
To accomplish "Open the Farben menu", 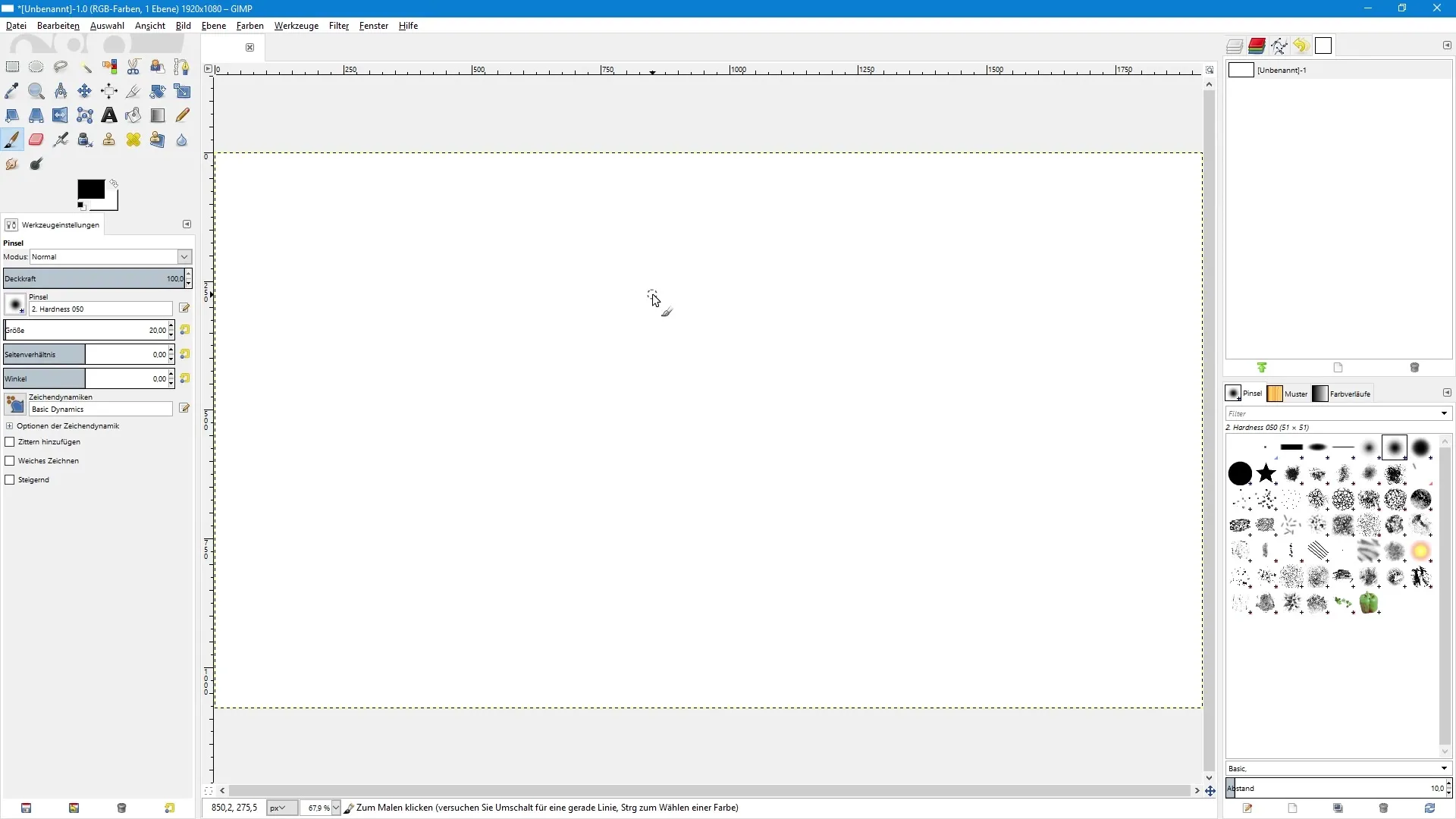I will (250, 26).
